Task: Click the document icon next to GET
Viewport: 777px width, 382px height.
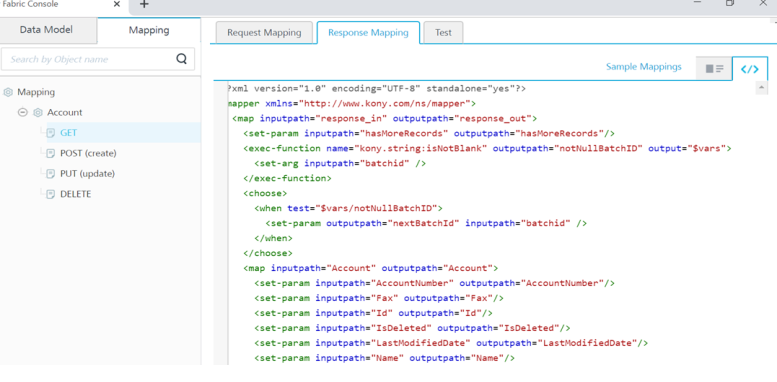Action: tap(51, 133)
